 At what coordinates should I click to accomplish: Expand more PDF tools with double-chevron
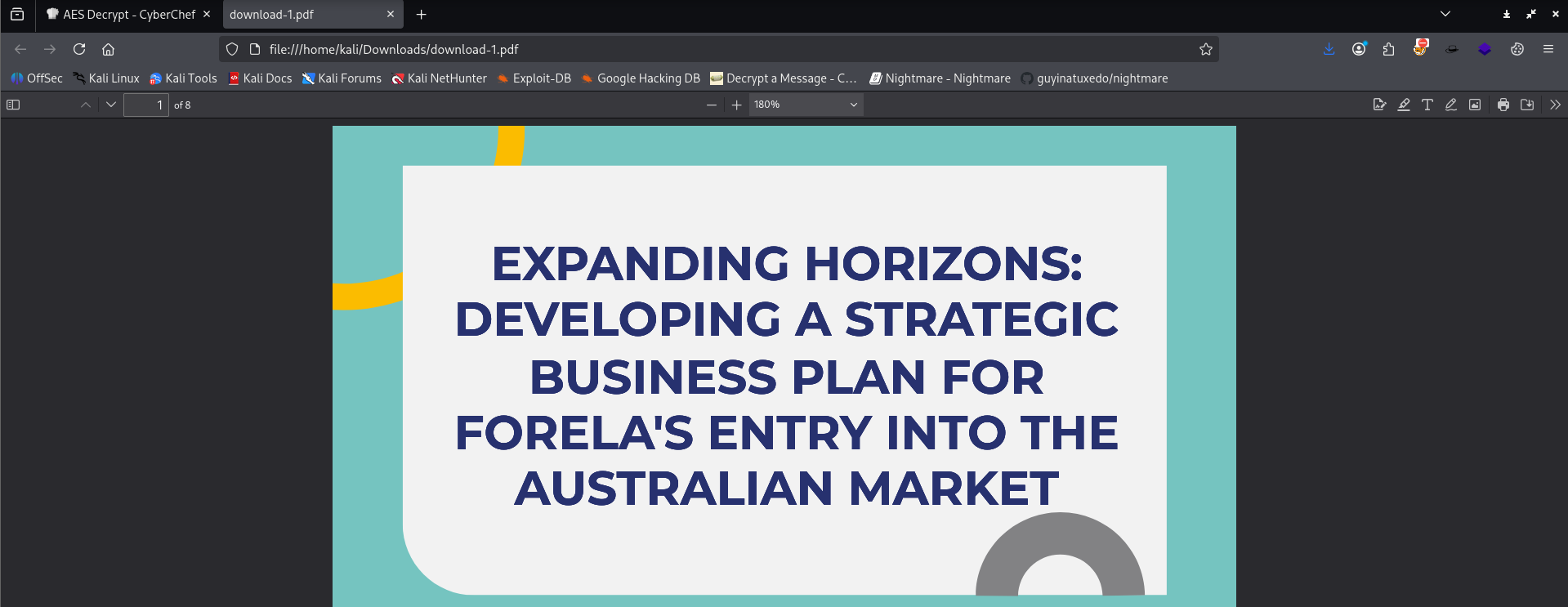click(x=1555, y=105)
